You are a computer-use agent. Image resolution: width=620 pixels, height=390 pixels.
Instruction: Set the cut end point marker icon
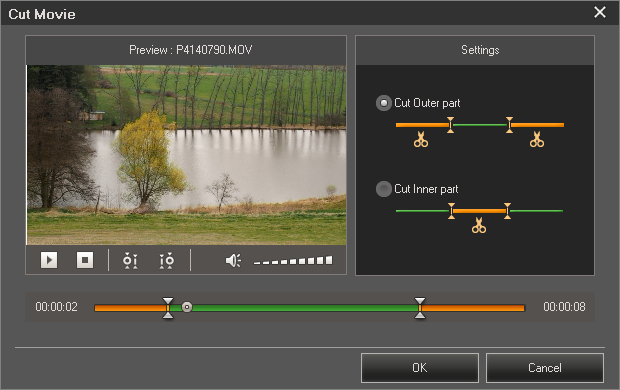166,261
